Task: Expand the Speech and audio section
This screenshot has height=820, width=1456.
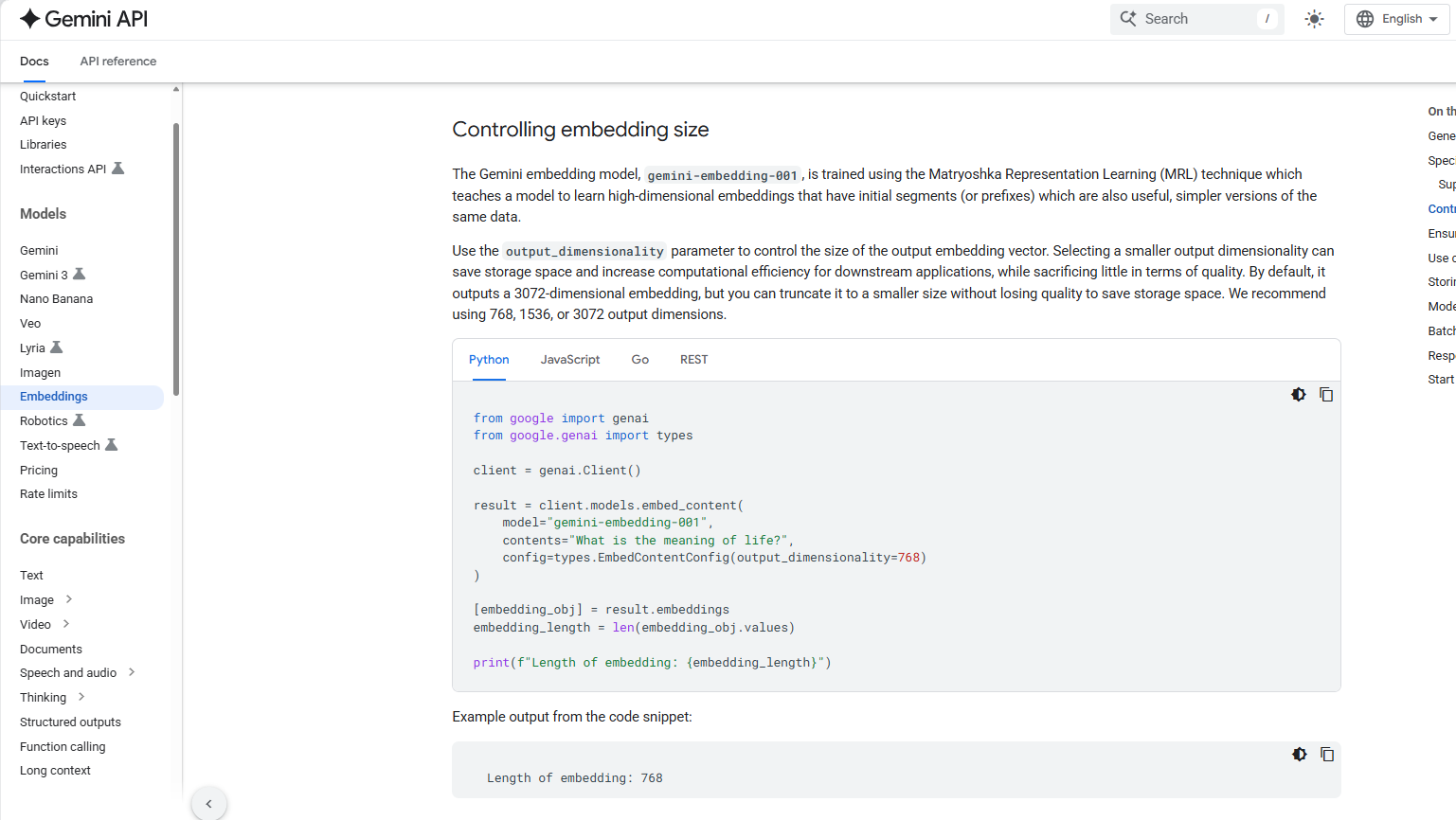Action: [132, 672]
